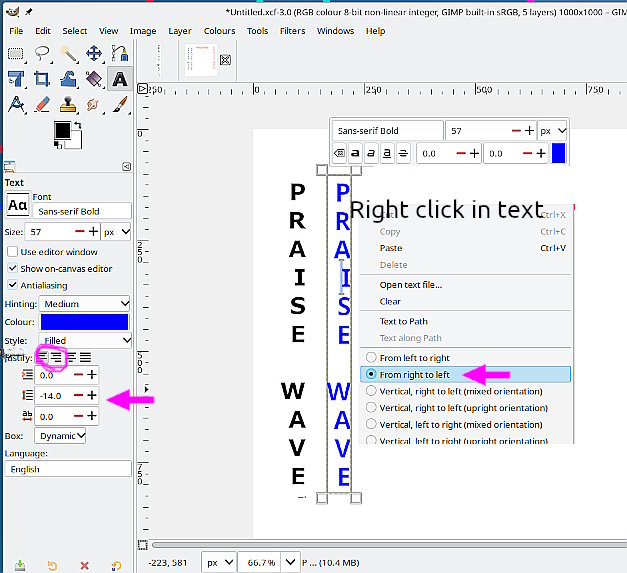Select the Fuzzy Select magic wand tool
627x573 pixels.
coord(68,54)
